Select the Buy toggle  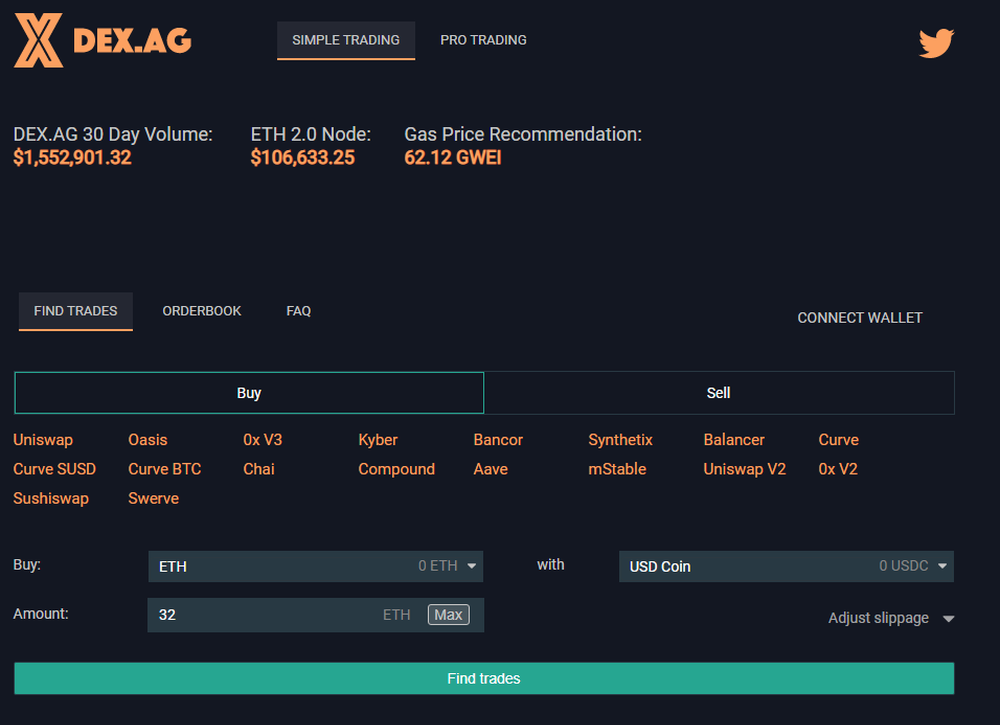[249, 393]
